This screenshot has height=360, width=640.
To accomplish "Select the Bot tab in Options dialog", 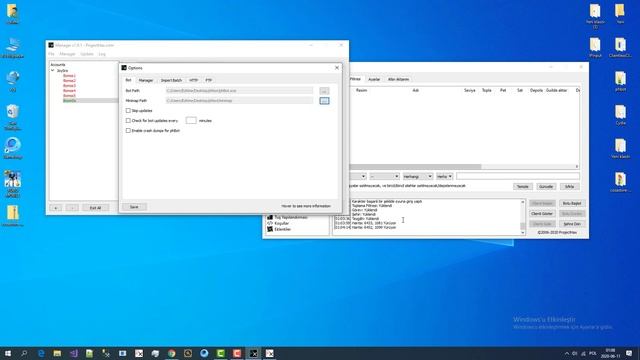I will 128,80.
